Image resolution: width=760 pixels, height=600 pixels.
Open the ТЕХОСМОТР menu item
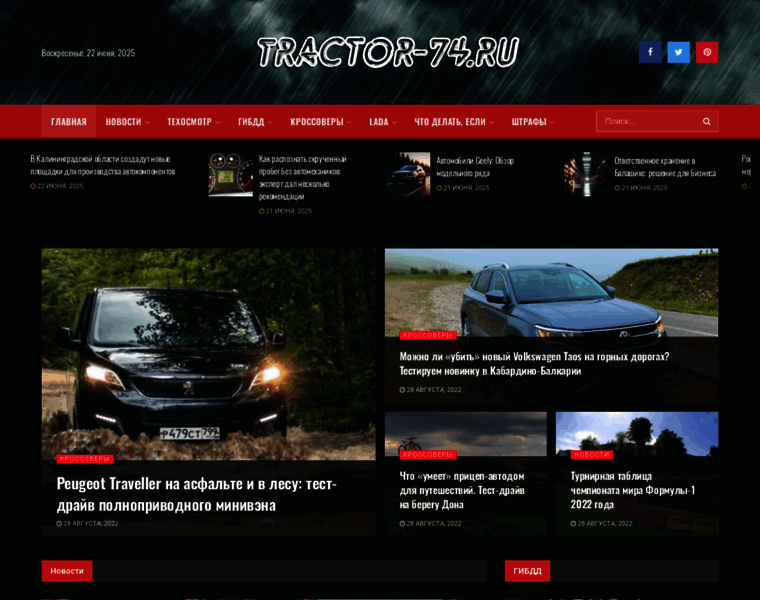(x=190, y=122)
